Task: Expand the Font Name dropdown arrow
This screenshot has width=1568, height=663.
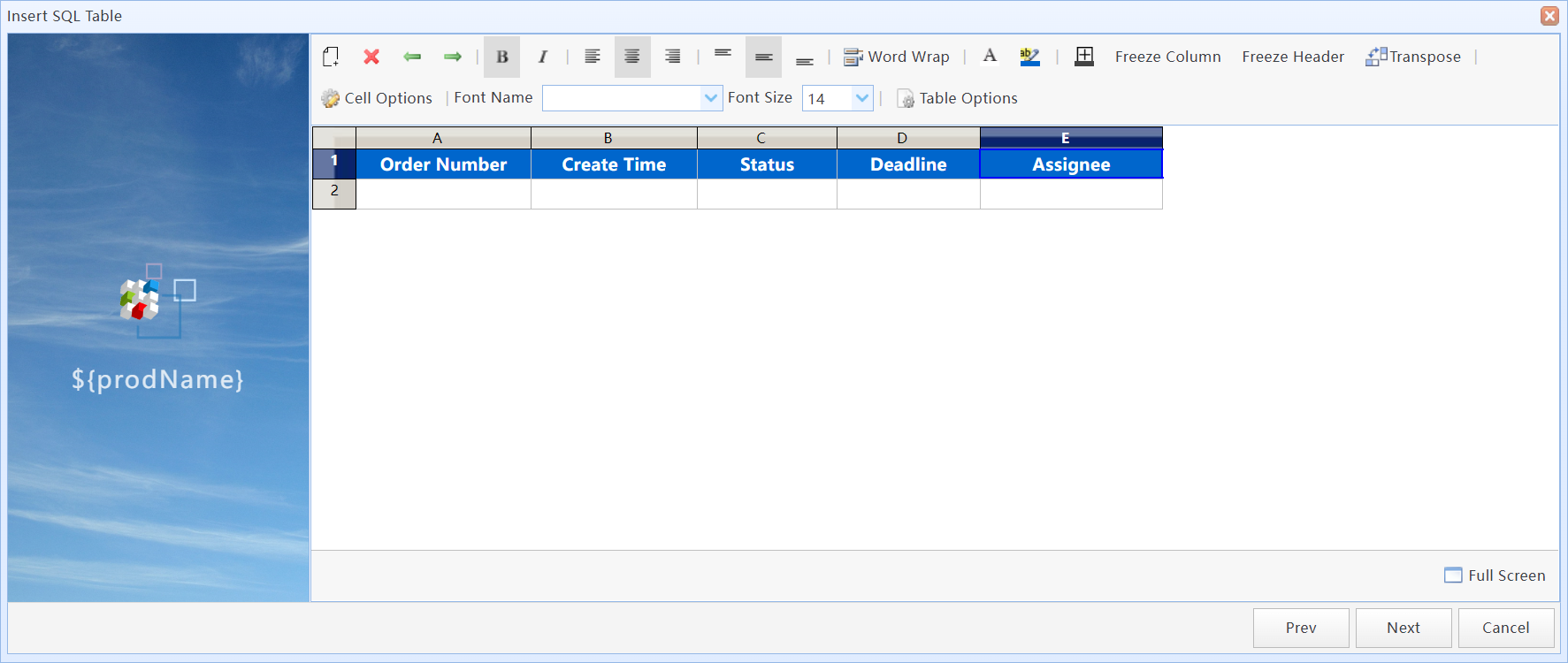Action: (711, 98)
